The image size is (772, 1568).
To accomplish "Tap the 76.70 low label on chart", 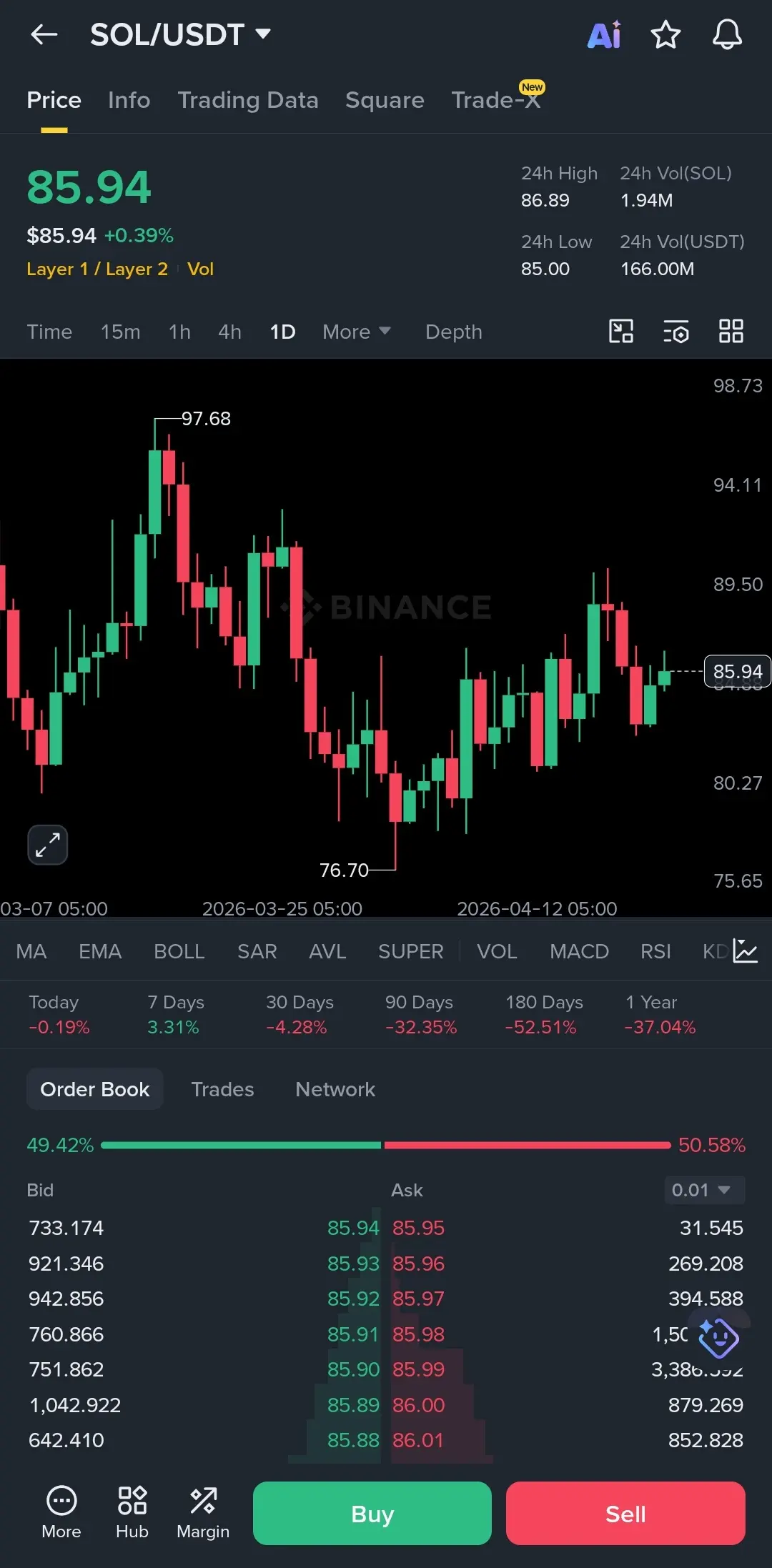I will point(344,870).
